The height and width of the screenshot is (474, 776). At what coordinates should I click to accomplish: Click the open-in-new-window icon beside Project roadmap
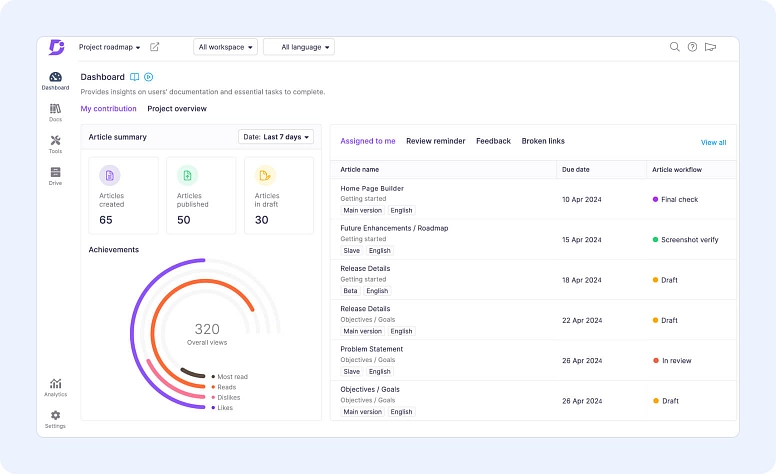click(154, 47)
